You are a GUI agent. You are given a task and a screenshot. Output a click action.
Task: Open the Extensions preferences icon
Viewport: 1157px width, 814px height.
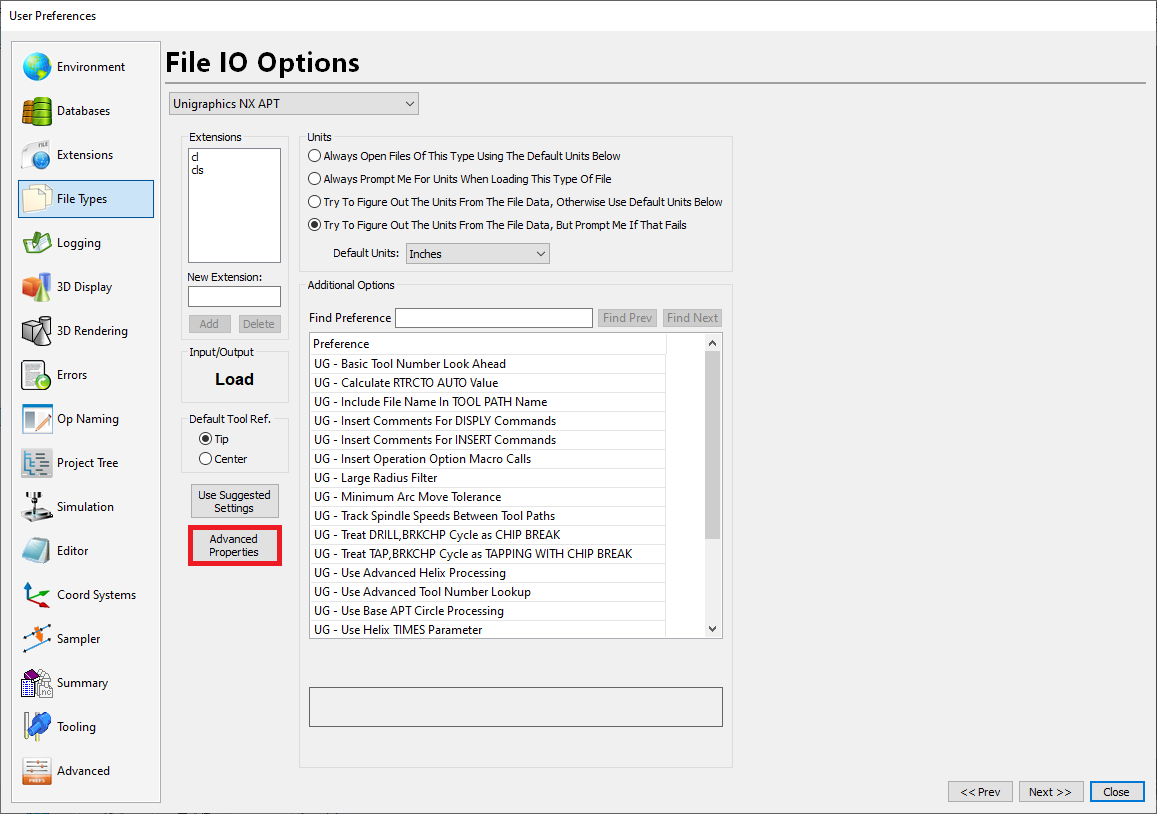36,155
